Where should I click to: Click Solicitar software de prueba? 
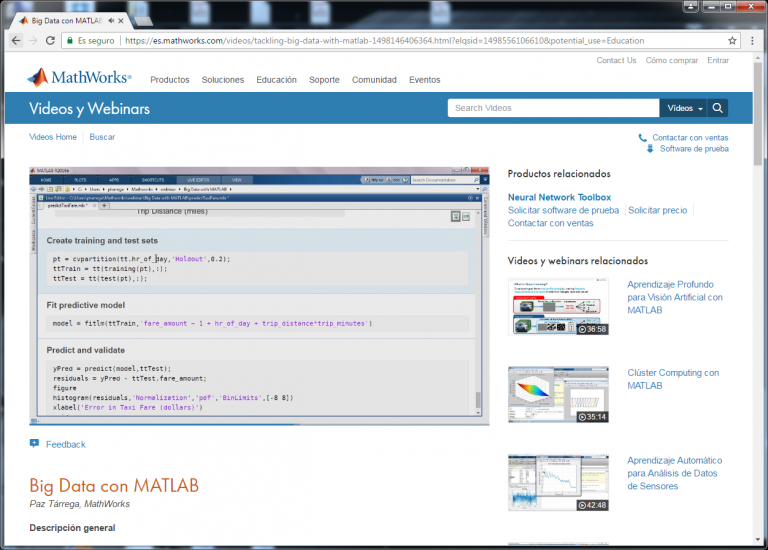tap(563, 210)
